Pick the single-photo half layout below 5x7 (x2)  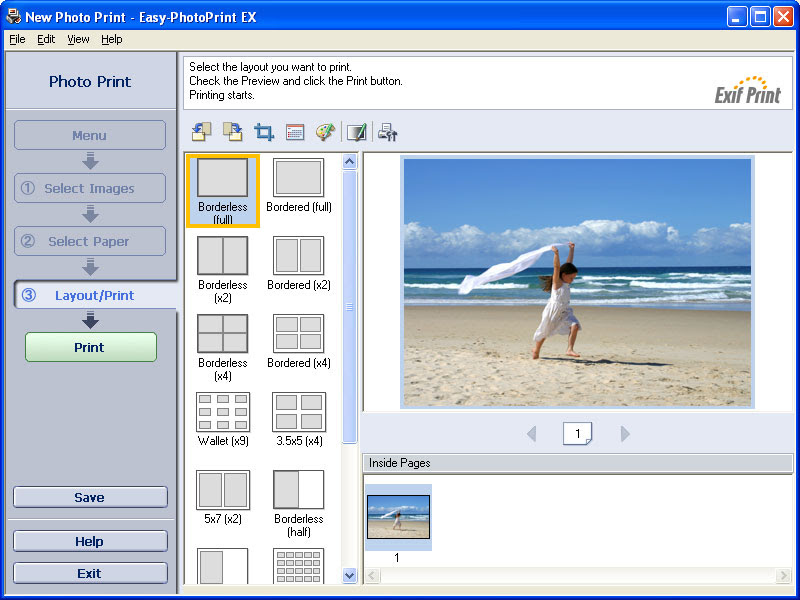pyautogui.click(x=223, y=566)
